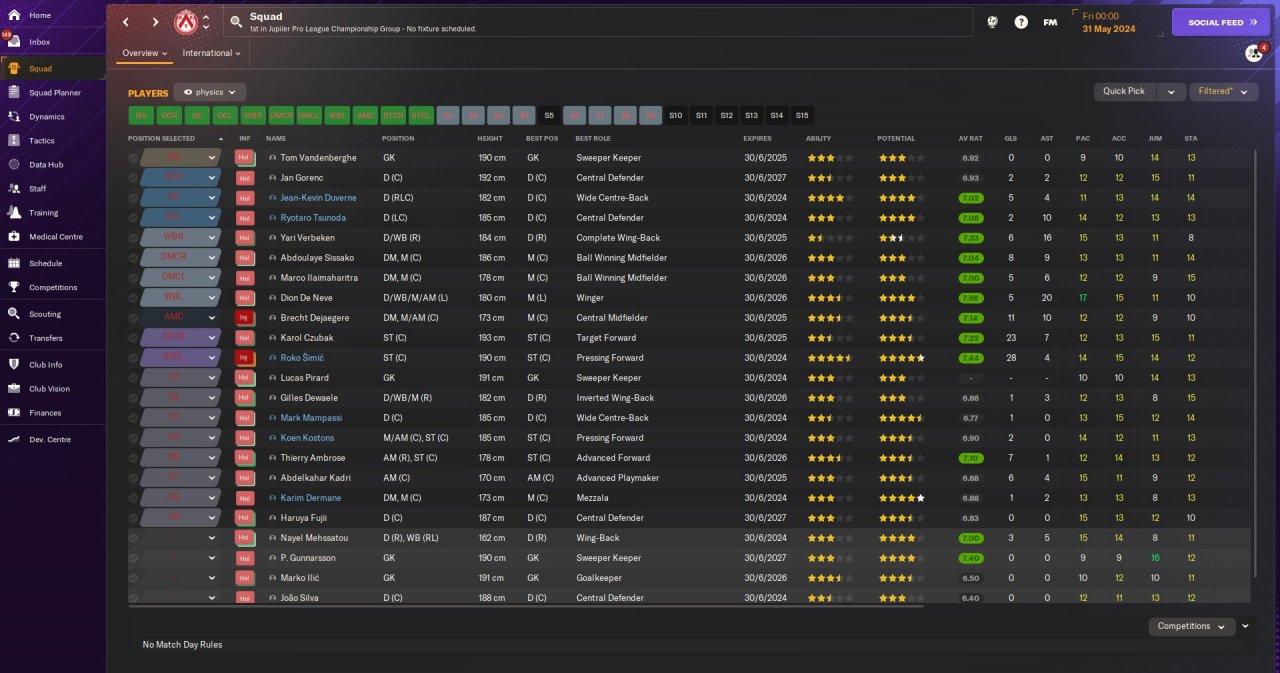Toggle selection circle for Roko Šimić row
Viewport: 1280px width, 673px height.
134,357
